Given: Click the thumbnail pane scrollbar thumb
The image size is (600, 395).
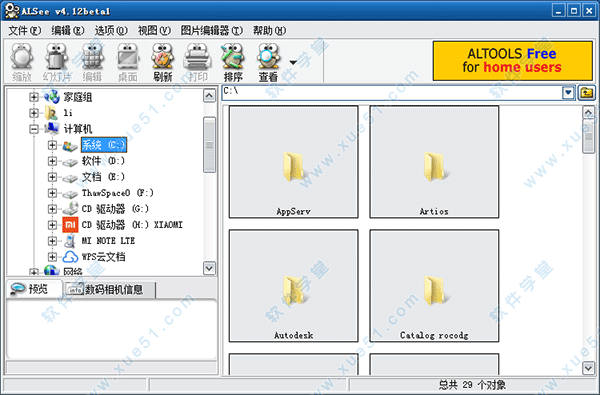Looking at the screenshot, I should (x=589, y=136).
